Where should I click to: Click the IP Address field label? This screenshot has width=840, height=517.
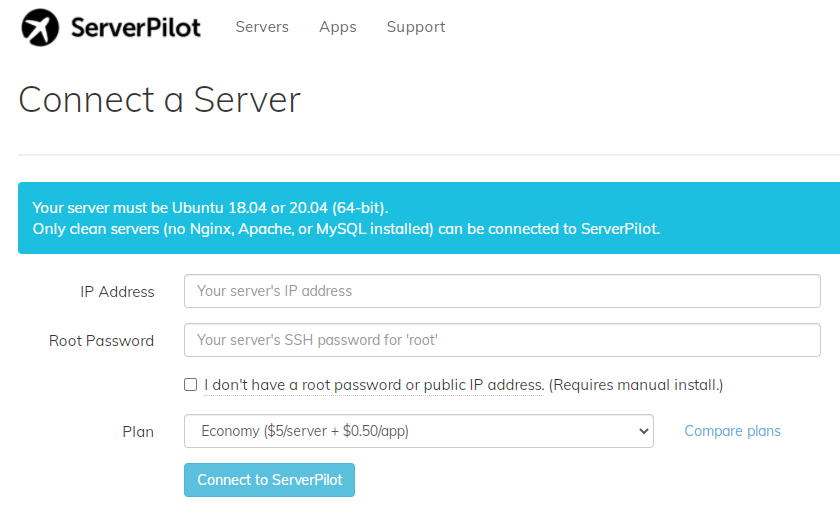tap(117, 292)
